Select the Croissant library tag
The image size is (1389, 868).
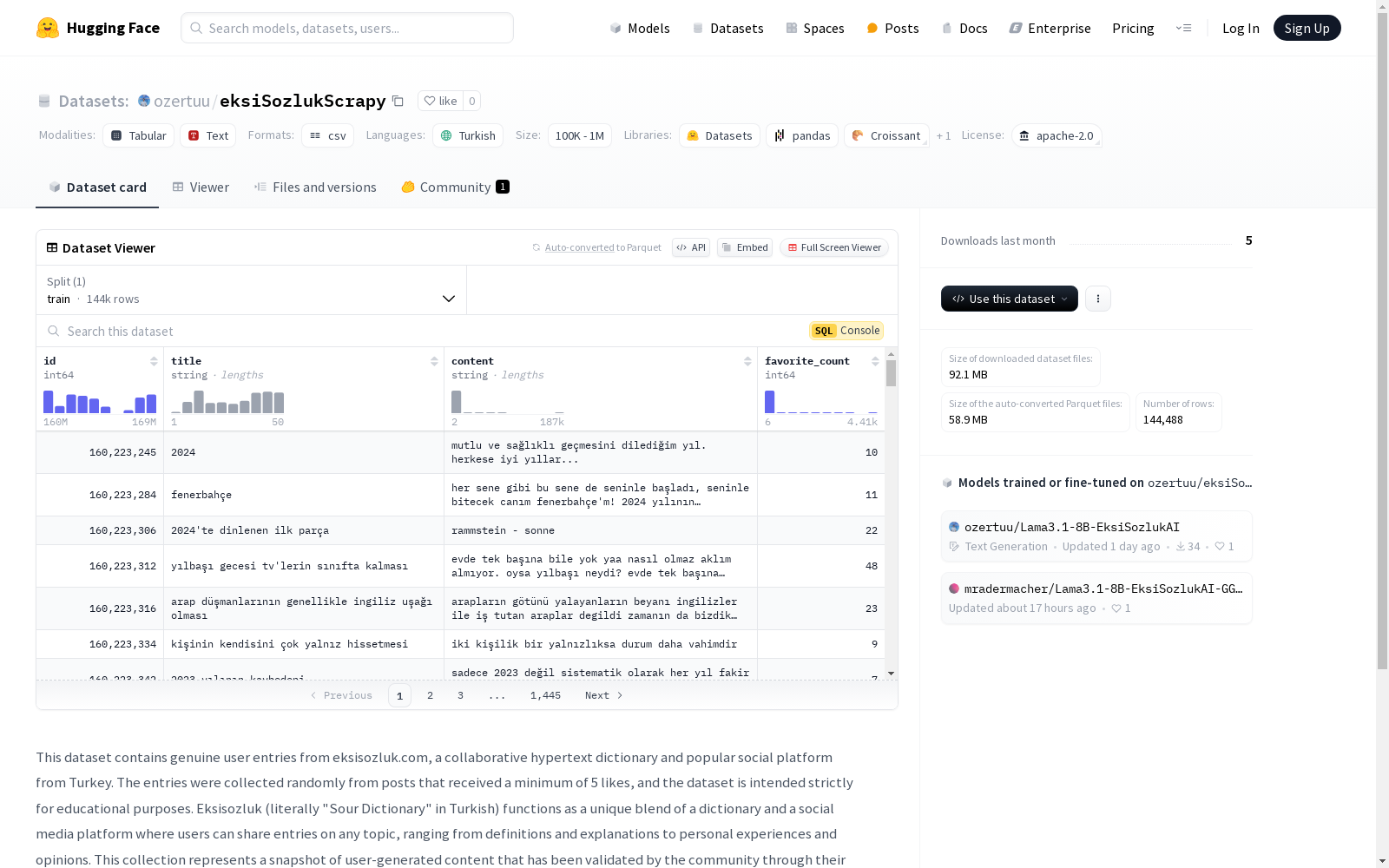(886, 135)
